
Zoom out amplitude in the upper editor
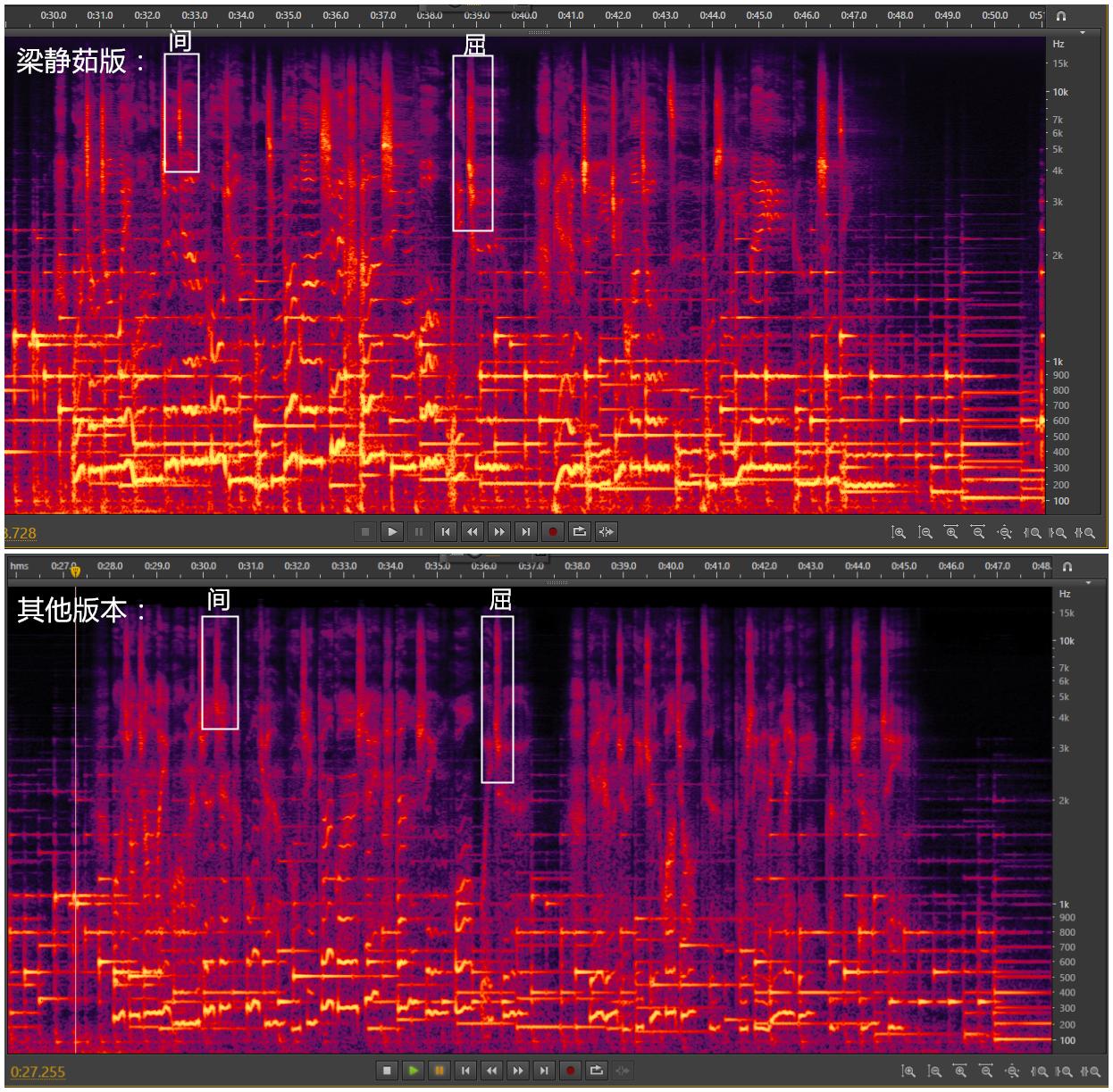tap(925, 532)
